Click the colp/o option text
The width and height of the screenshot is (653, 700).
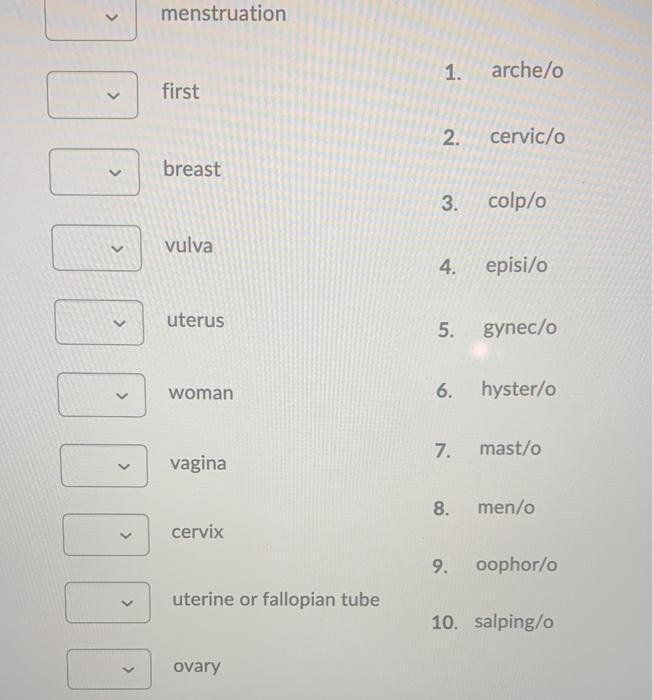(517, 201)
